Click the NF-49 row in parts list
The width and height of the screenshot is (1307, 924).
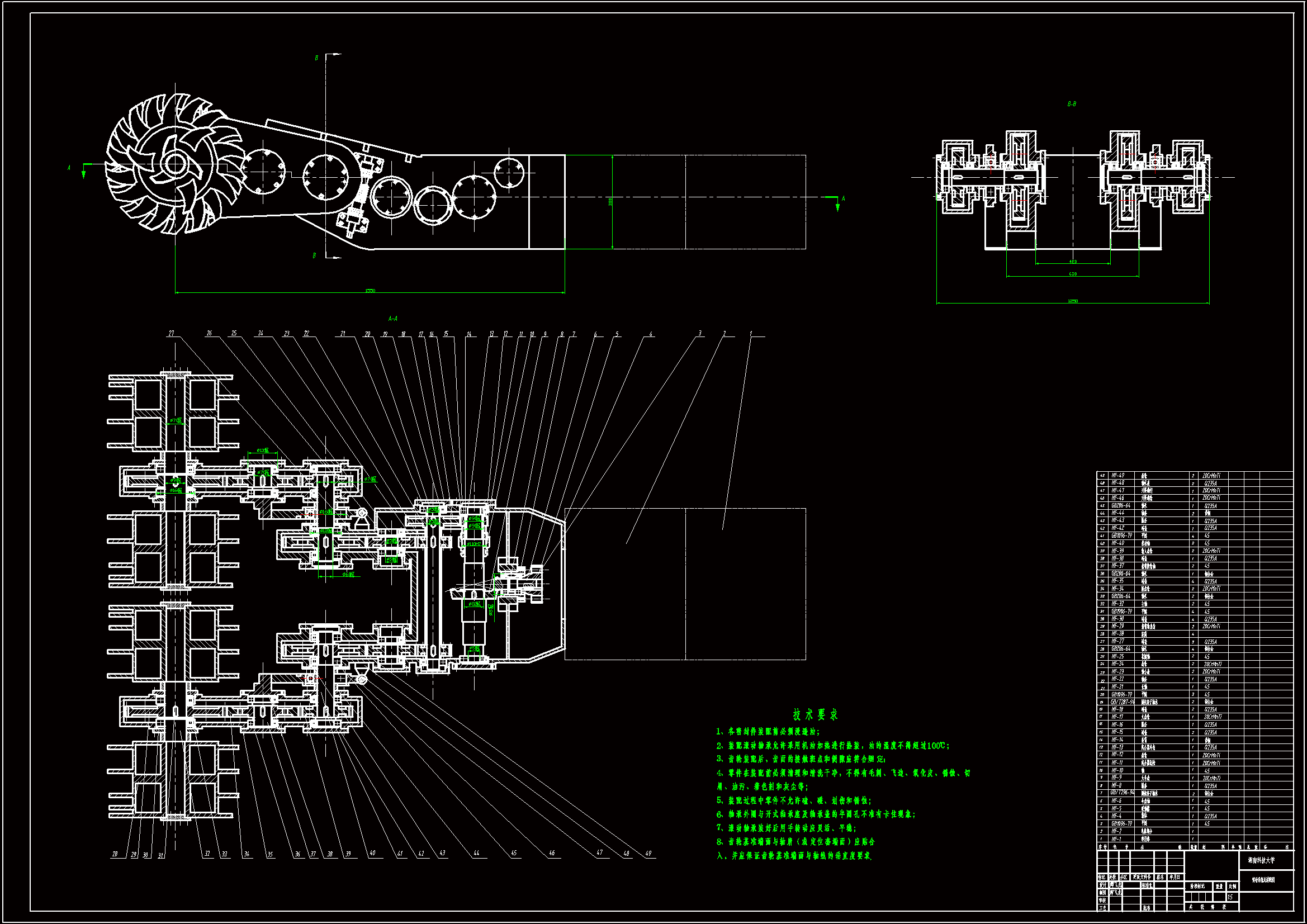pos(1118,475)
